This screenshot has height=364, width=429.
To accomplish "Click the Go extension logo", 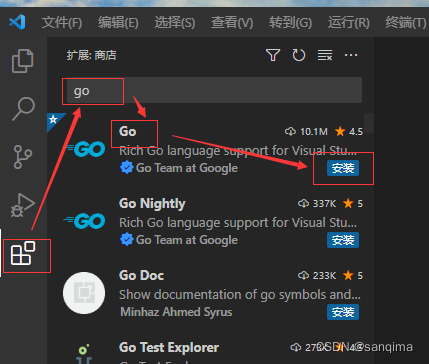I will tap(86, 149).
